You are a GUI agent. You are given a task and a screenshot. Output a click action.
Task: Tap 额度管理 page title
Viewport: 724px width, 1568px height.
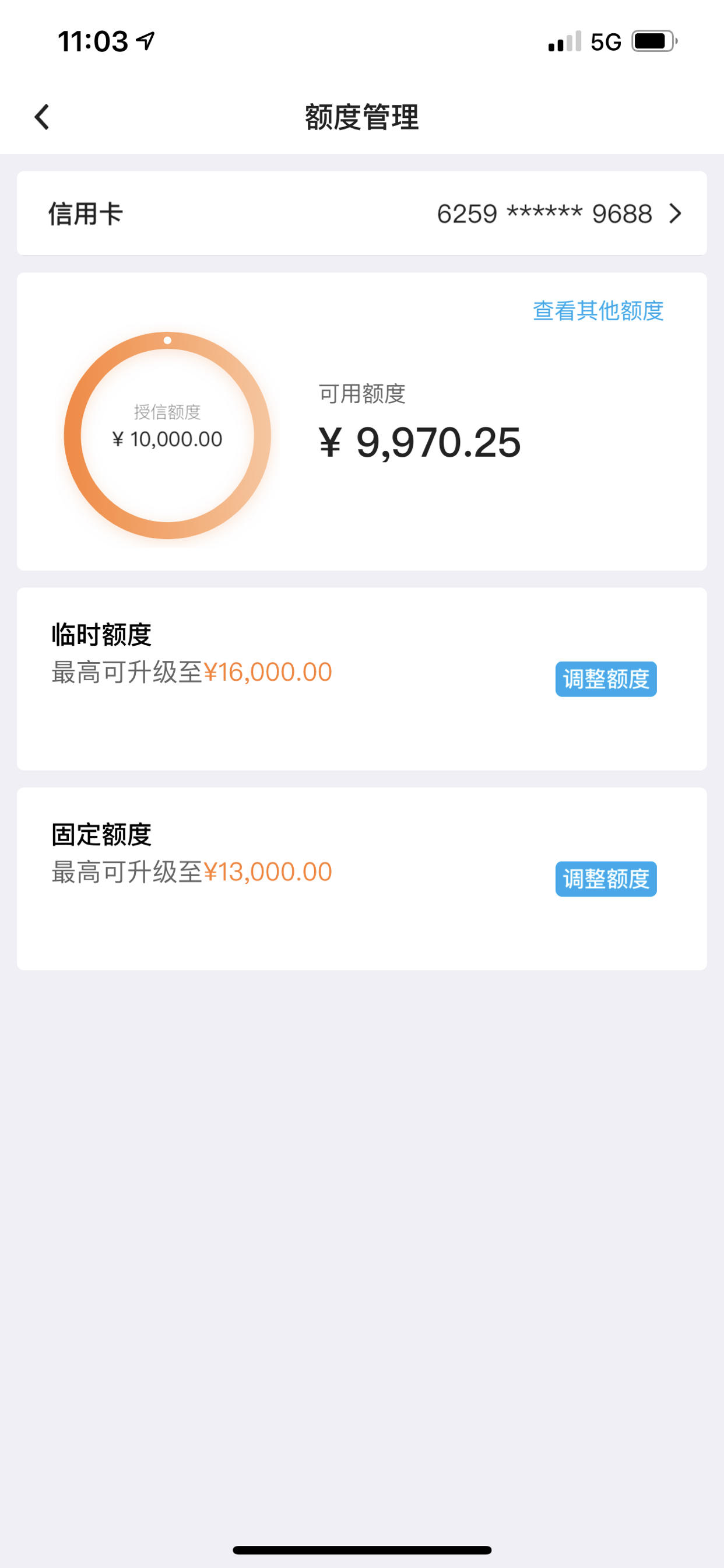(x=362, y=117)
